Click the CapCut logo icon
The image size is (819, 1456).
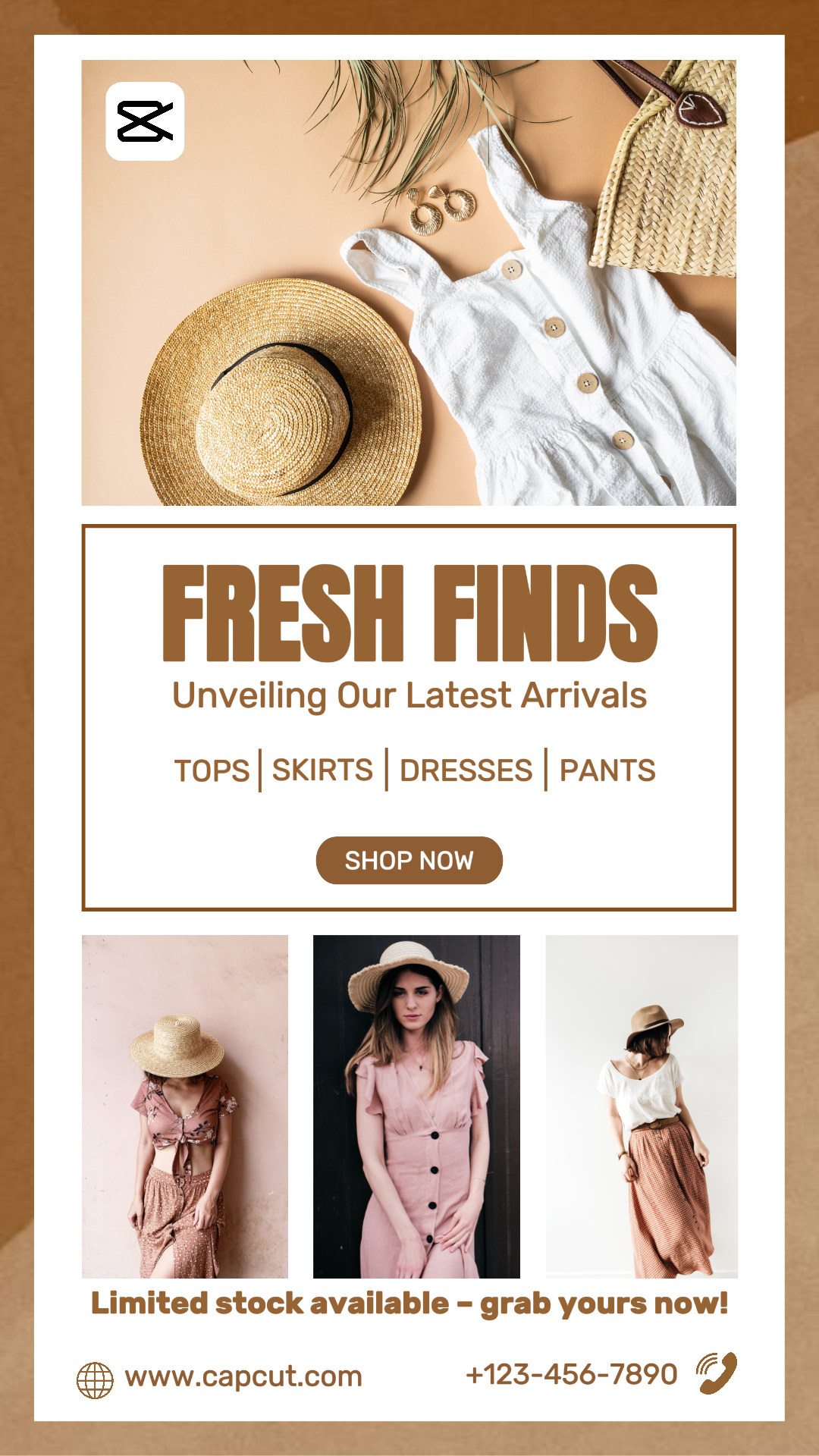pyautogui.click(x=145, y=121)
